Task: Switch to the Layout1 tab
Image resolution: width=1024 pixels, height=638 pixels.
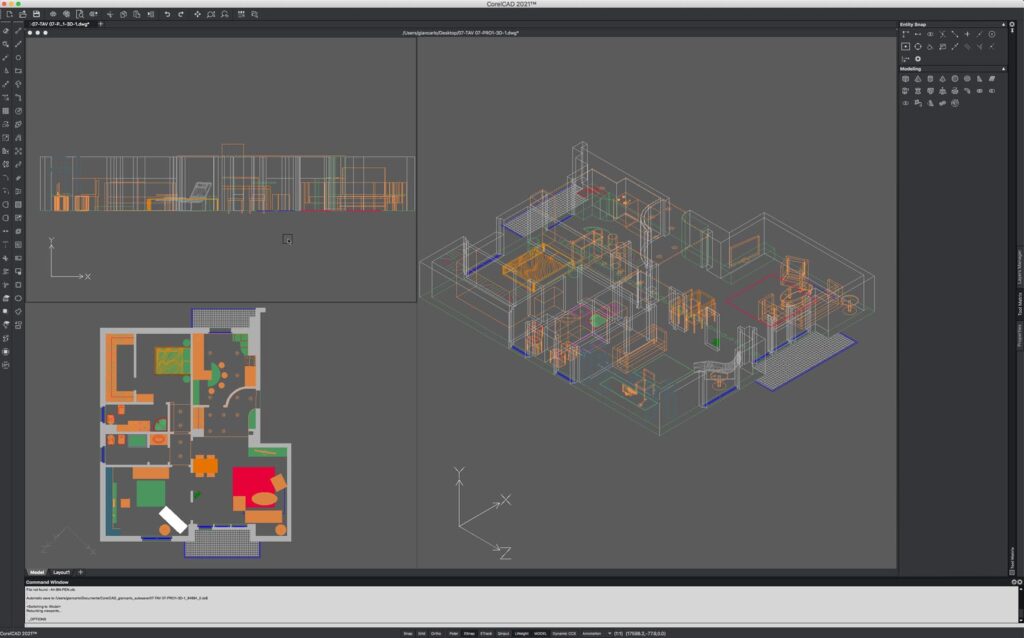Action: click(x=62, y=572)
